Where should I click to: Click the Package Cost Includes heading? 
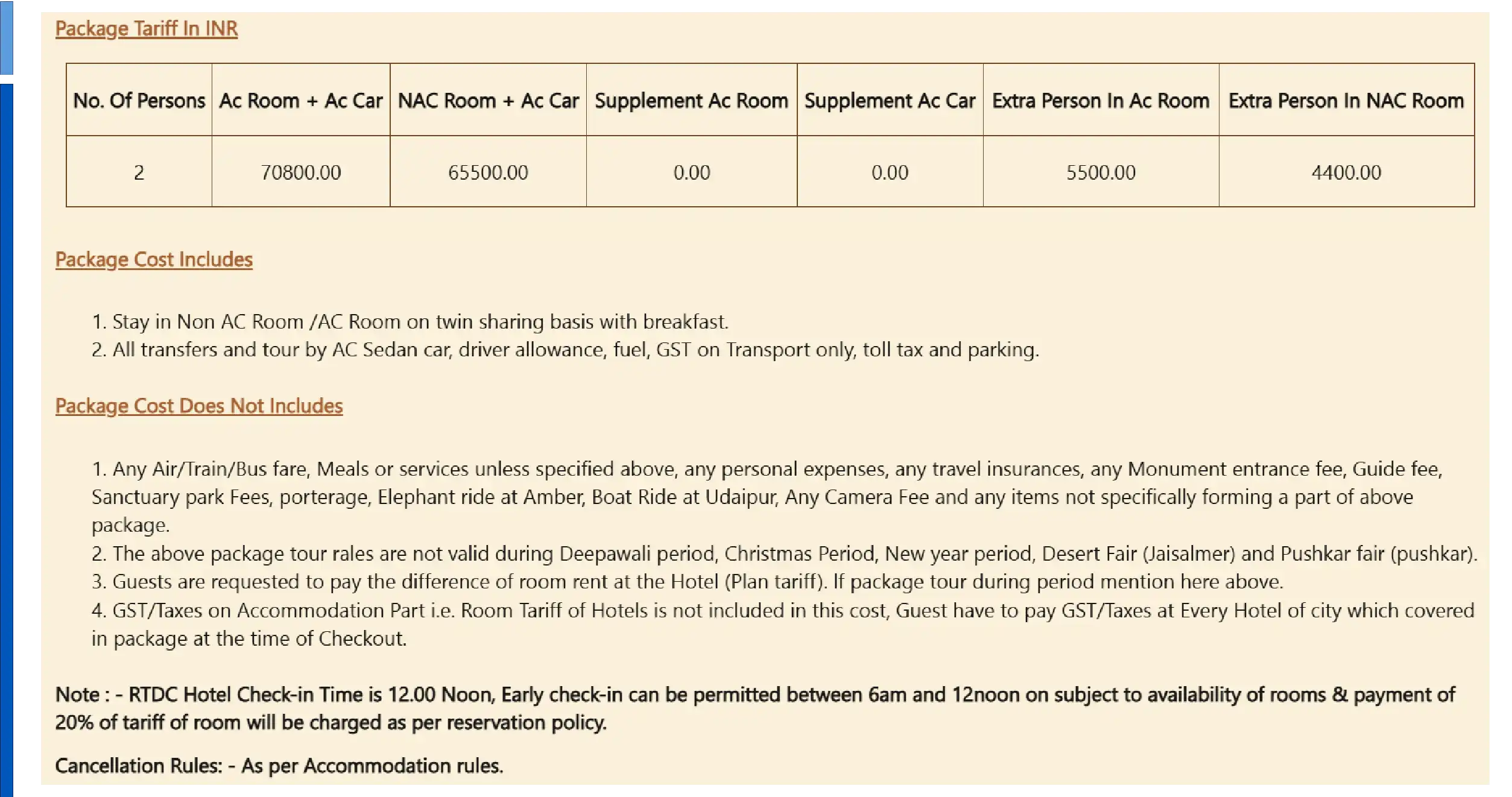[x=154, y=259]
